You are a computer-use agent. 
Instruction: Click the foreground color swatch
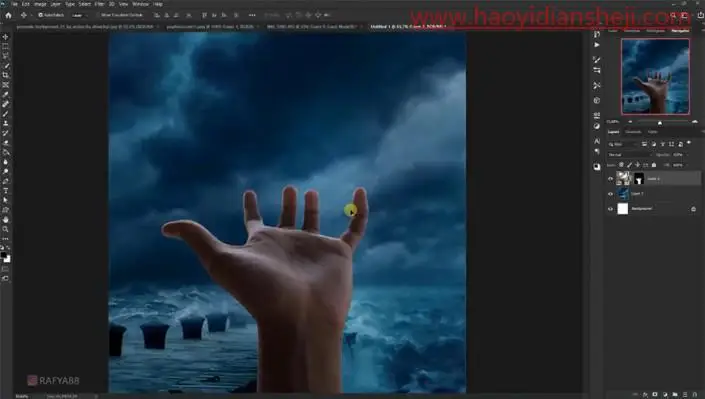pyautogui.click(x=4, y=255)
